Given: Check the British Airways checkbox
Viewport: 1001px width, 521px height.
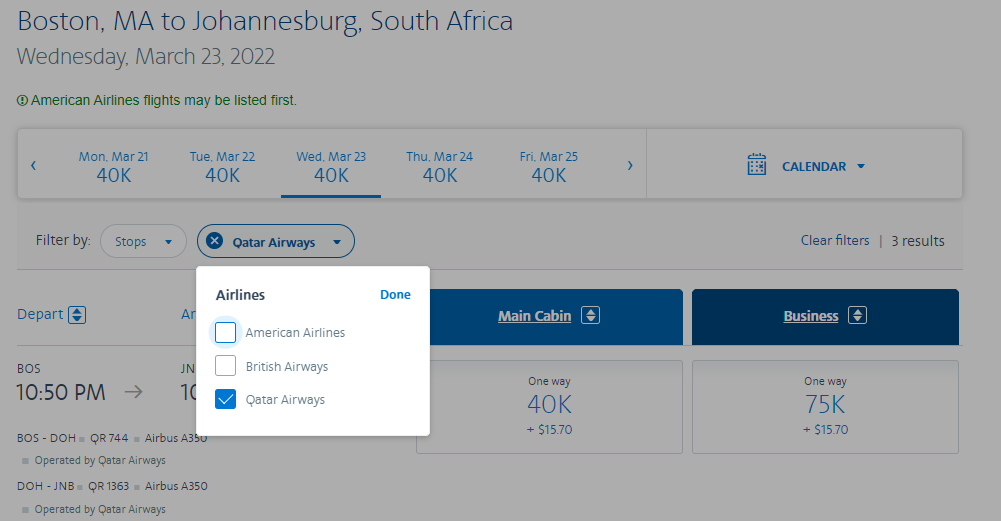Looking at the screenshot, I should 225,366.
